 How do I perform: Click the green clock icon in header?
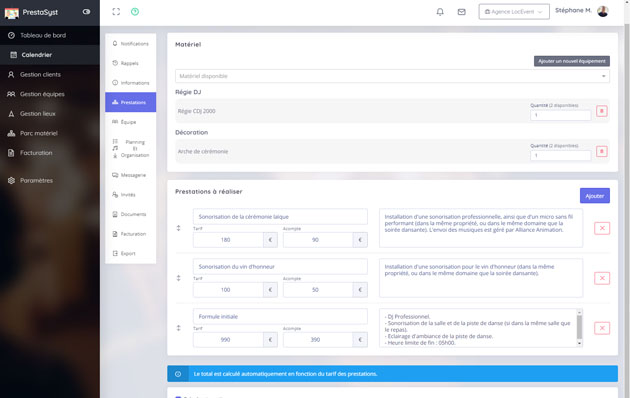coord(135,12)
